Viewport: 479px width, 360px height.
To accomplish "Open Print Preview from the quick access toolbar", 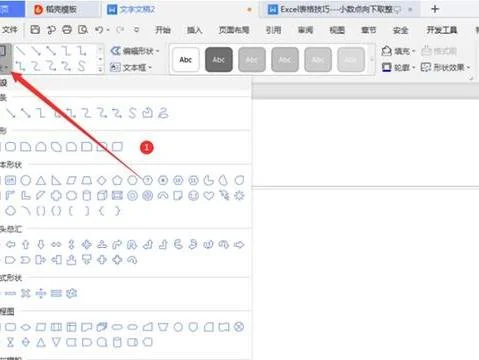I will pyautogui.click(x=83, y=30).
